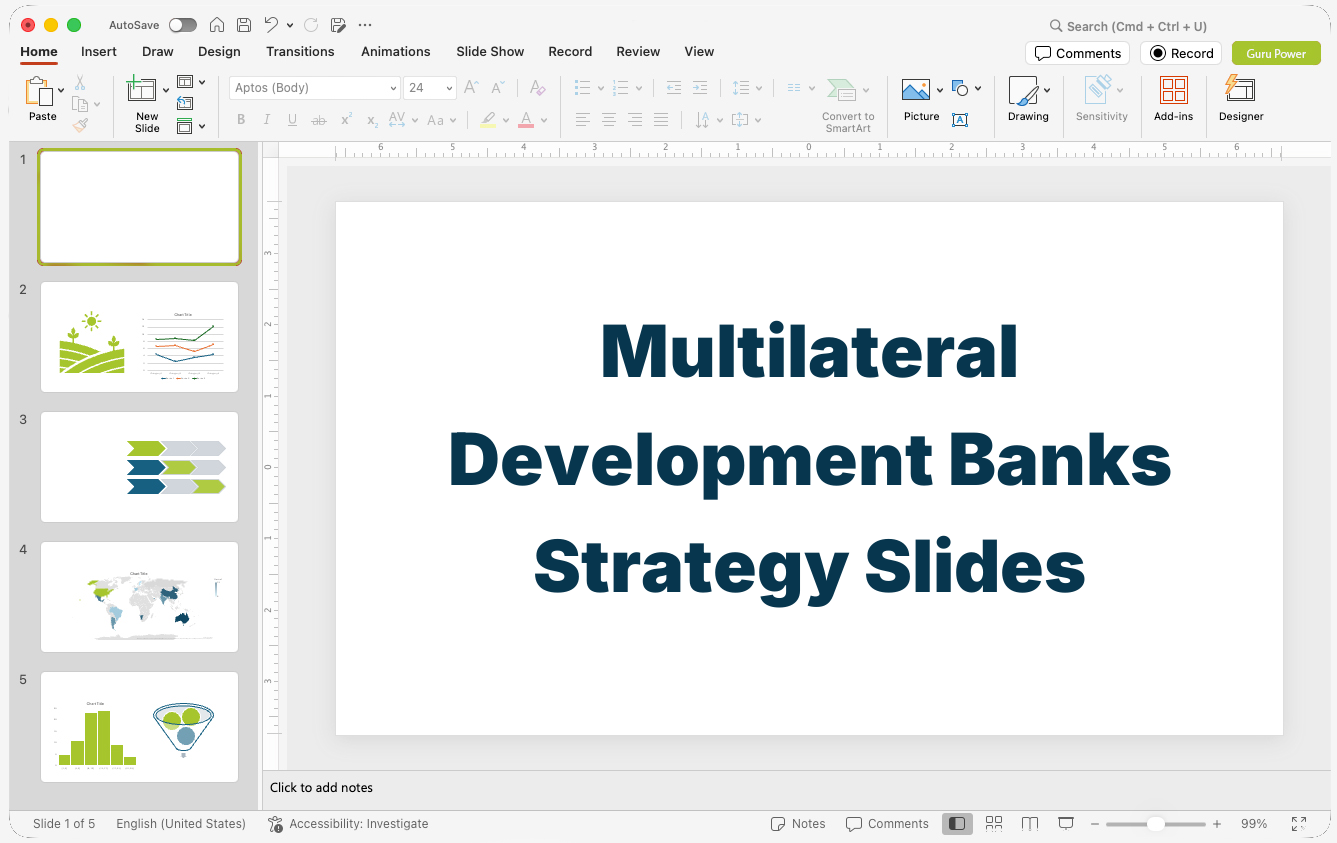Open the font size 24 dropdown
Image resolution: width=1337 pixels, height=843 pixels.
[x=449, y=88]
